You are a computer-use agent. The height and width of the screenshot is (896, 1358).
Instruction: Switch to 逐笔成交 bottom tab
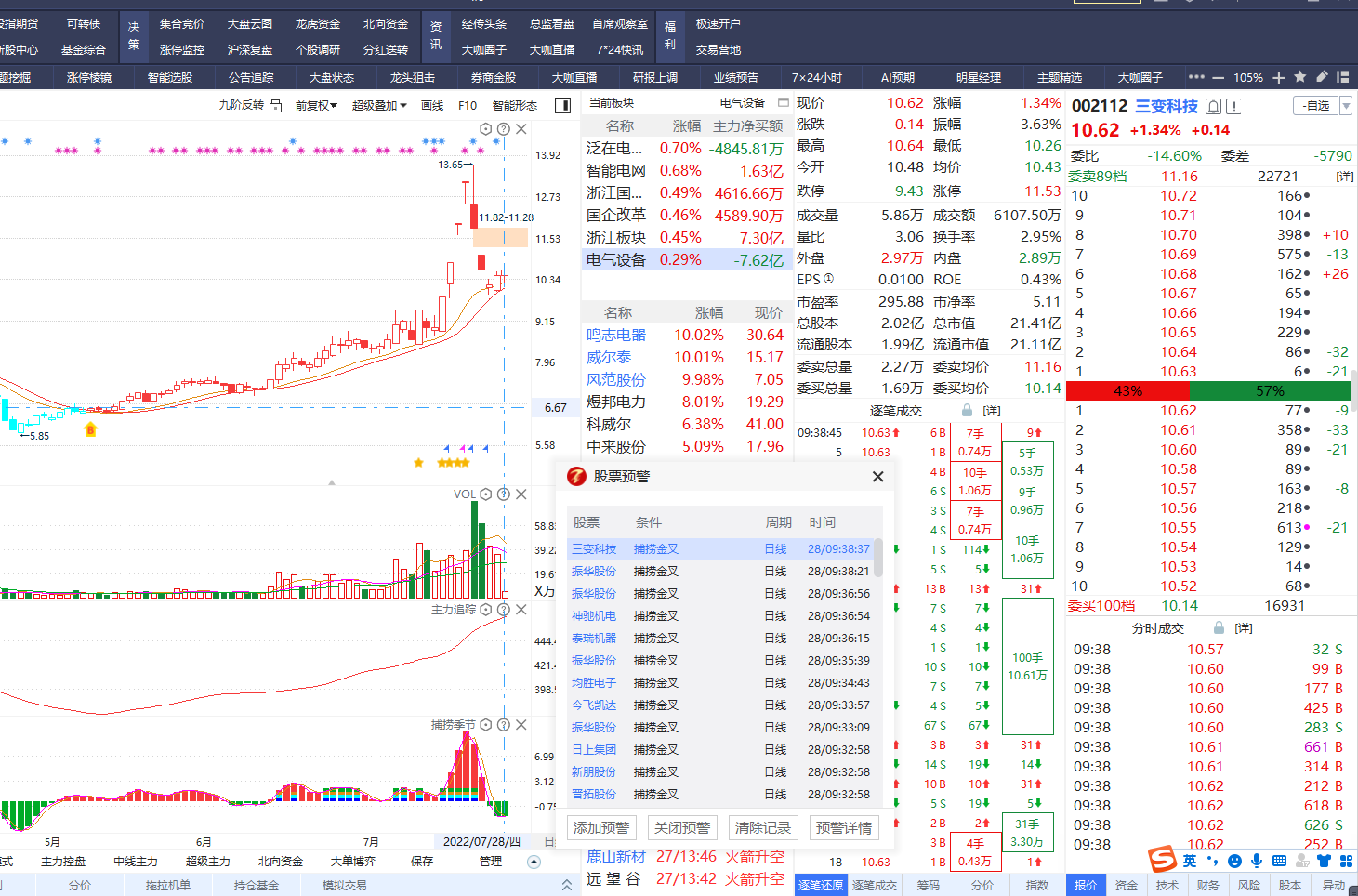[x=875, y=886]
